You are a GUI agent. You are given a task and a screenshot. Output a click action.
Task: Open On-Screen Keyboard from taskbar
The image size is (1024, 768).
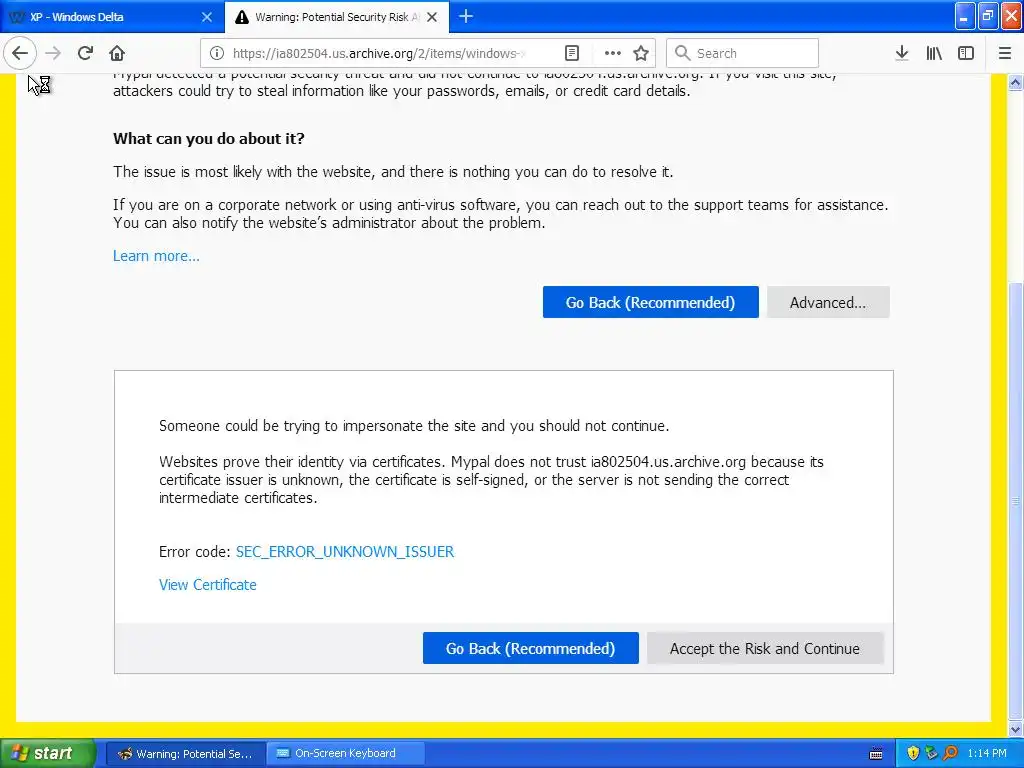point(345,754)
